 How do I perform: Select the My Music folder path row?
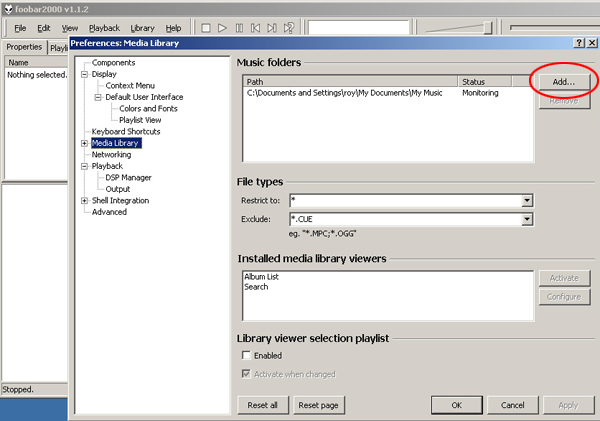click(388, 93)
